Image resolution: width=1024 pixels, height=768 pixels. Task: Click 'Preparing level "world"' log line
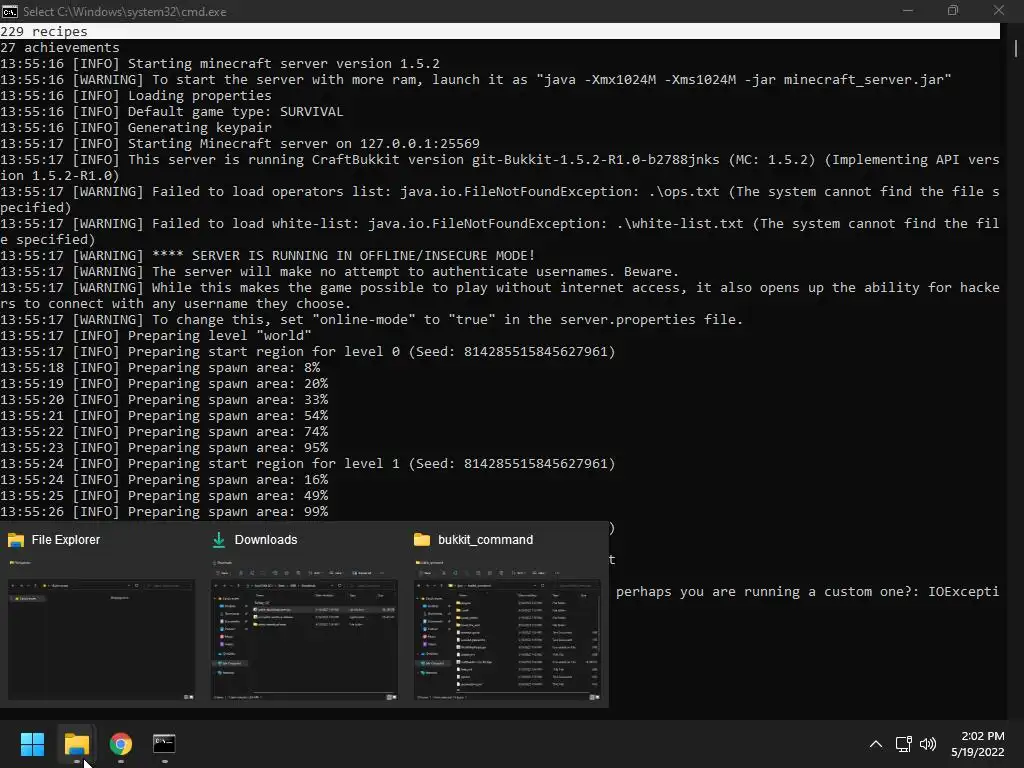click(156, 336)
